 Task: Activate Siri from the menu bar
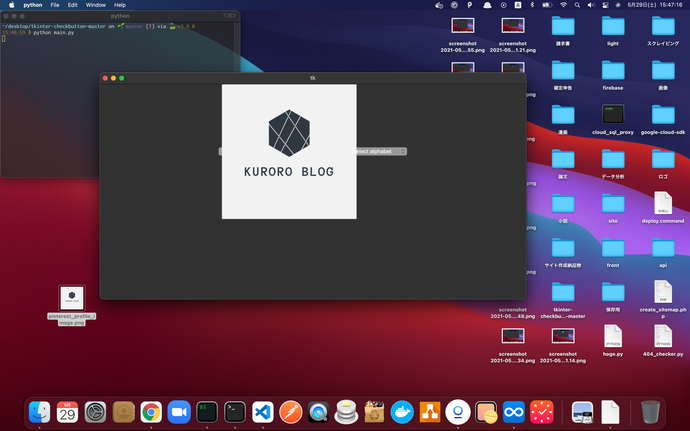pyautogui.click(x=618, y=5)
